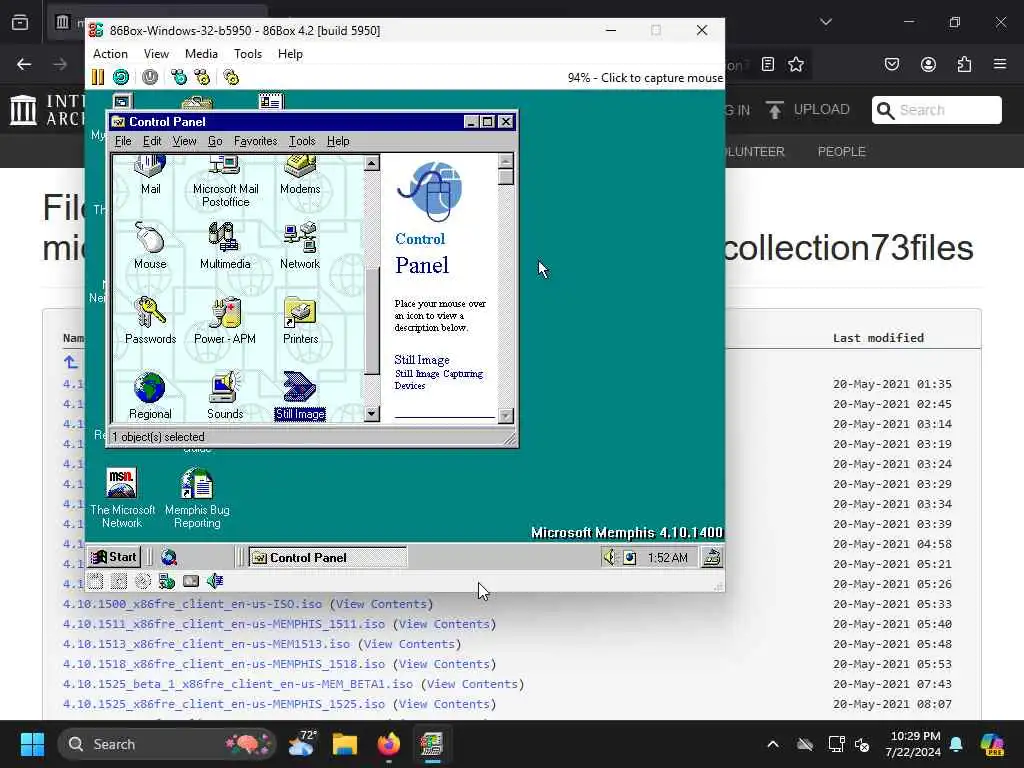The image size is (1024, 768).
Task: Click the Memphis tray icon beside the clock
Action: coord(630,558)
